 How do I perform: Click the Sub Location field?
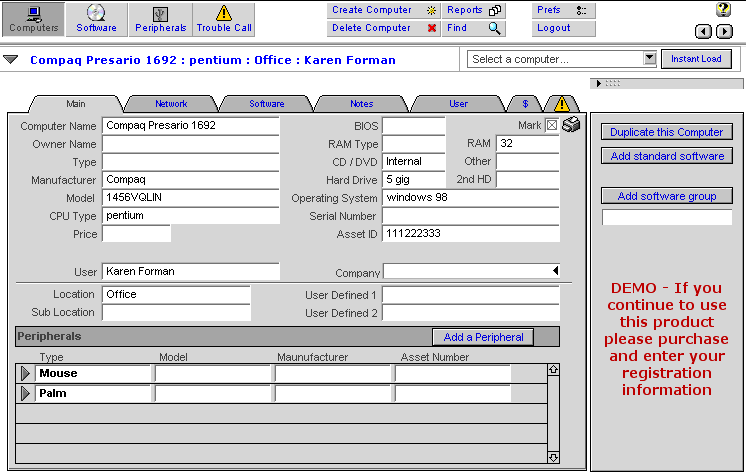[x=177, y=313]
